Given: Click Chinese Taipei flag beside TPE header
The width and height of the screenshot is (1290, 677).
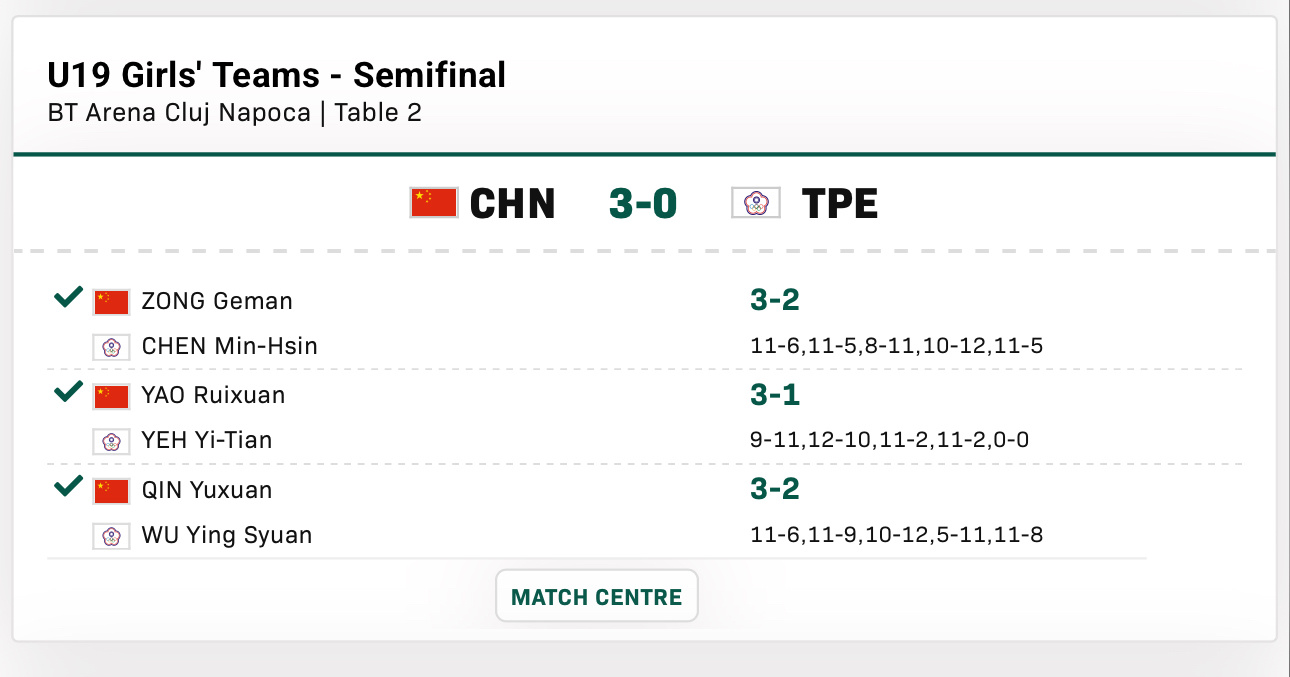Looking at the screenshot, I should [x=756, y=203].
